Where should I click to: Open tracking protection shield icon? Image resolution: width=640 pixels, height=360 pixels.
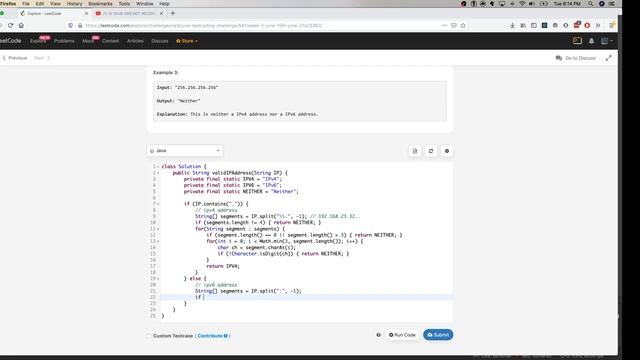(71, 25)
